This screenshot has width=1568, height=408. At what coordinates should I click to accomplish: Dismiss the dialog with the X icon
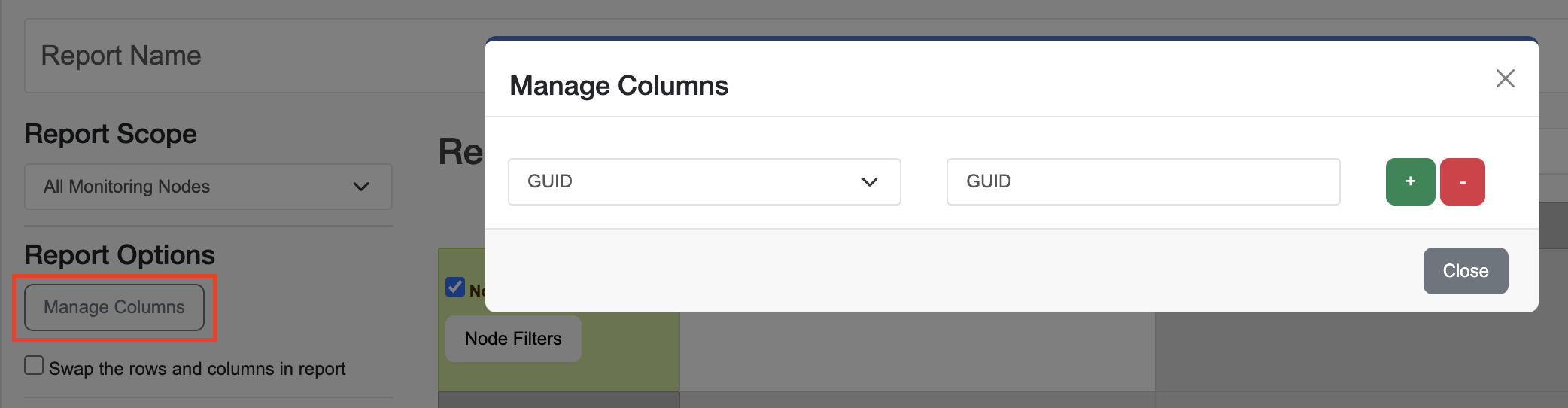click(1505, 78)
